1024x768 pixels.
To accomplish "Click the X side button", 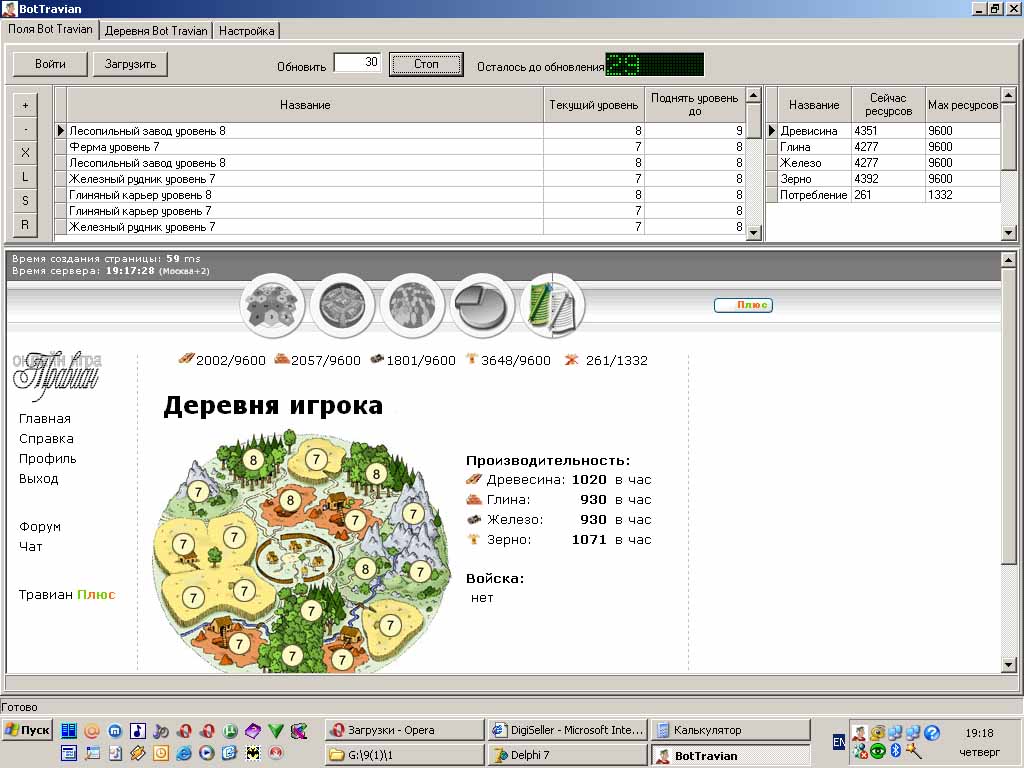I will (x=25, y=153).
